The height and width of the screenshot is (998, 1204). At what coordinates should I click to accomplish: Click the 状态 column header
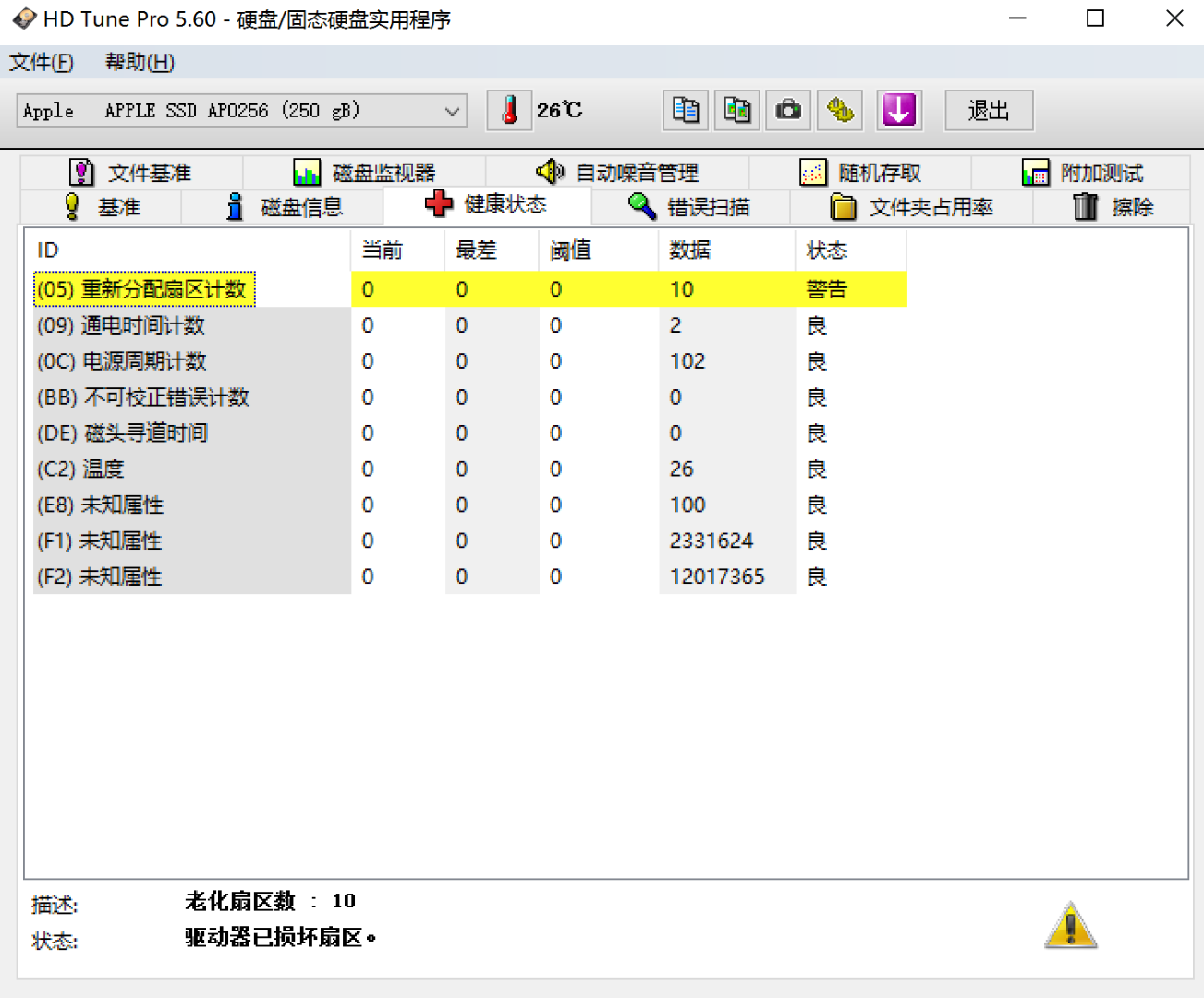(x=850, y=250)
